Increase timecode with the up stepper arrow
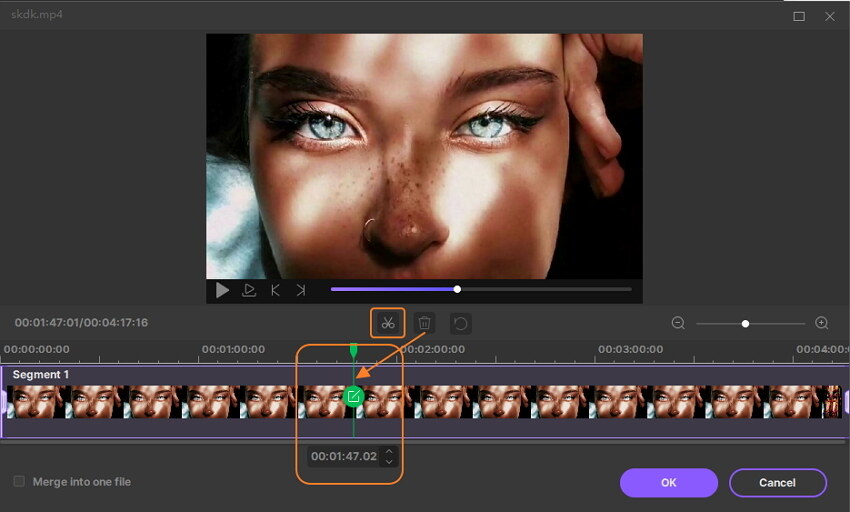Image resolution: width=850 pixels, height=512 pixels. coord(389,451)
